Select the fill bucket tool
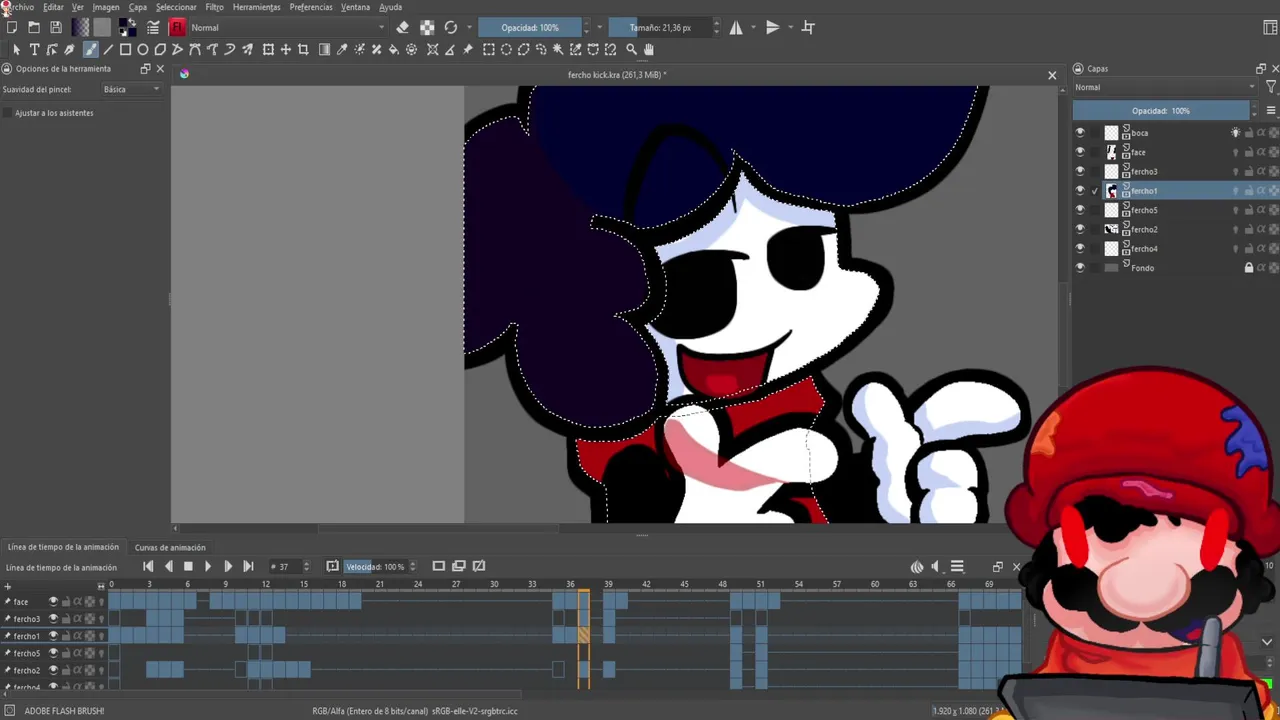This screenshot has width=1280, height=720. tap(393, 49)
